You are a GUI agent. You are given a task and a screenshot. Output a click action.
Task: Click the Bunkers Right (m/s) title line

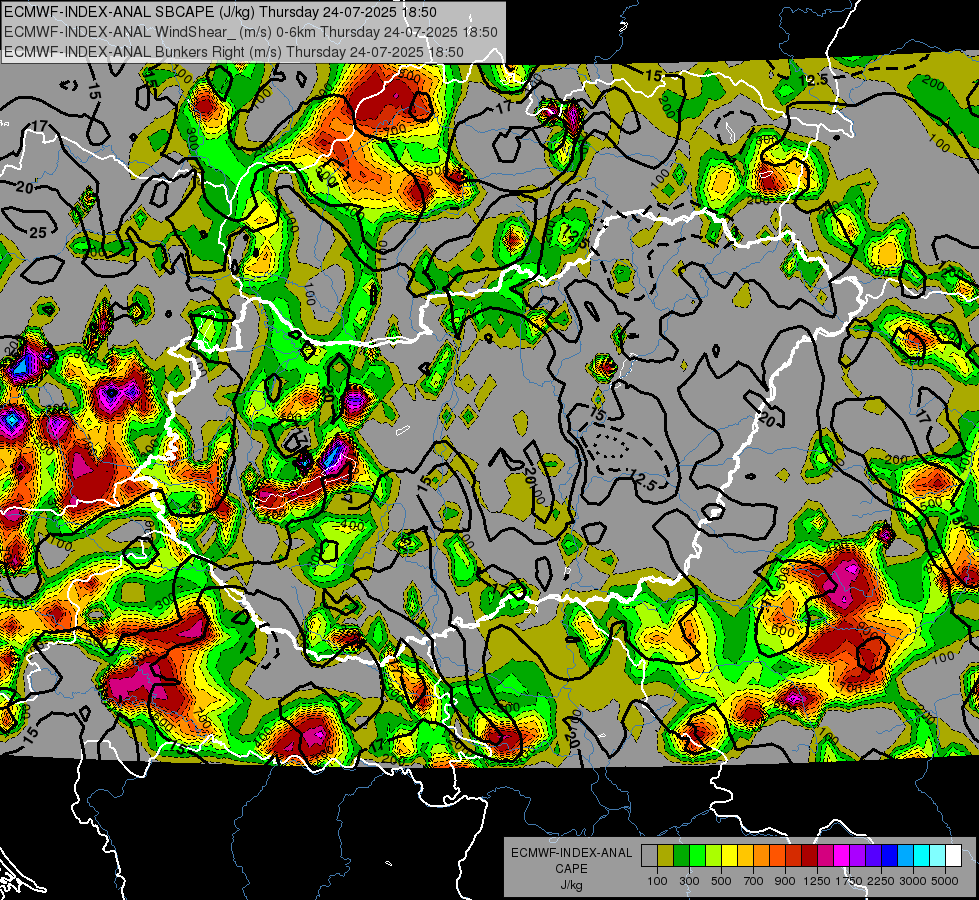pyautogui.click(x=234, y=52)
